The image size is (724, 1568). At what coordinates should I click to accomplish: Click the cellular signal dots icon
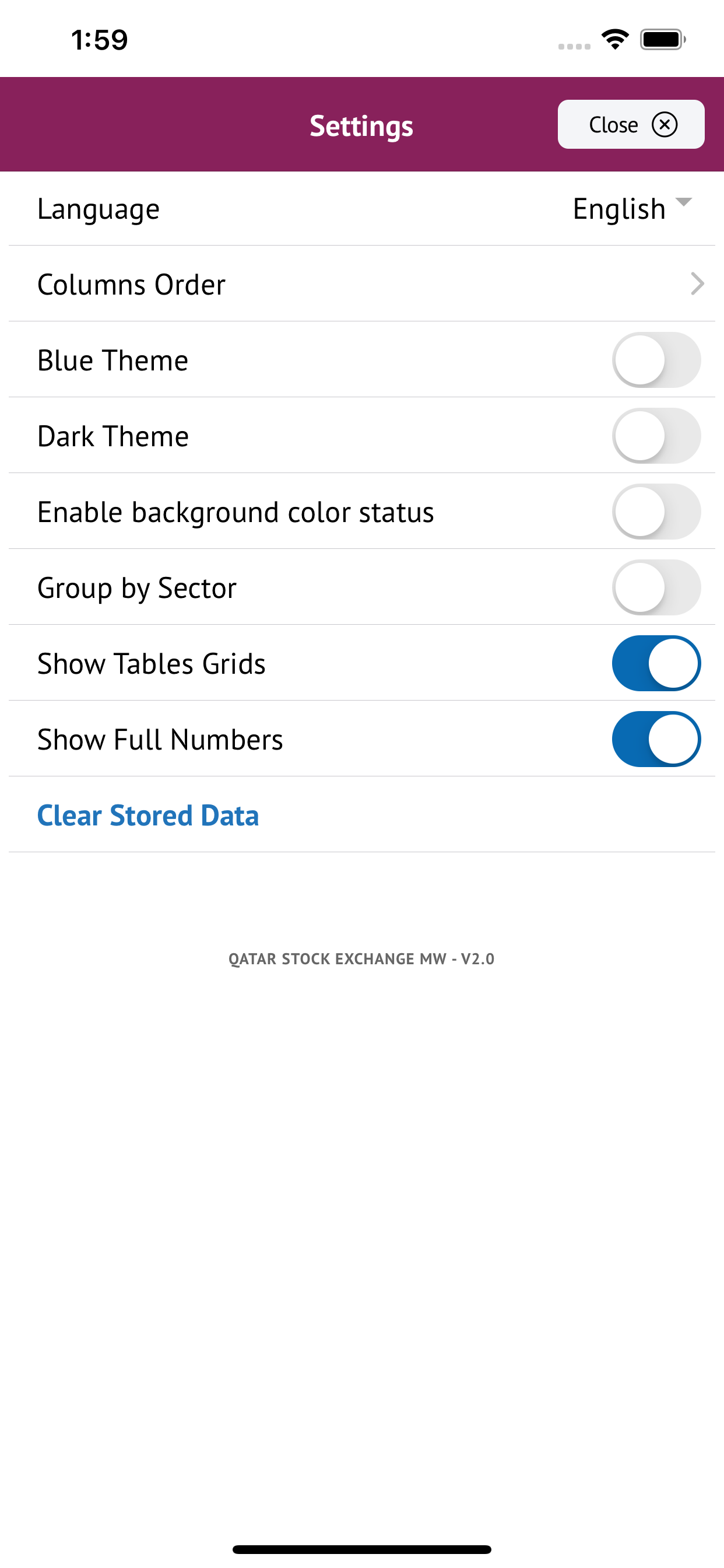574,46
